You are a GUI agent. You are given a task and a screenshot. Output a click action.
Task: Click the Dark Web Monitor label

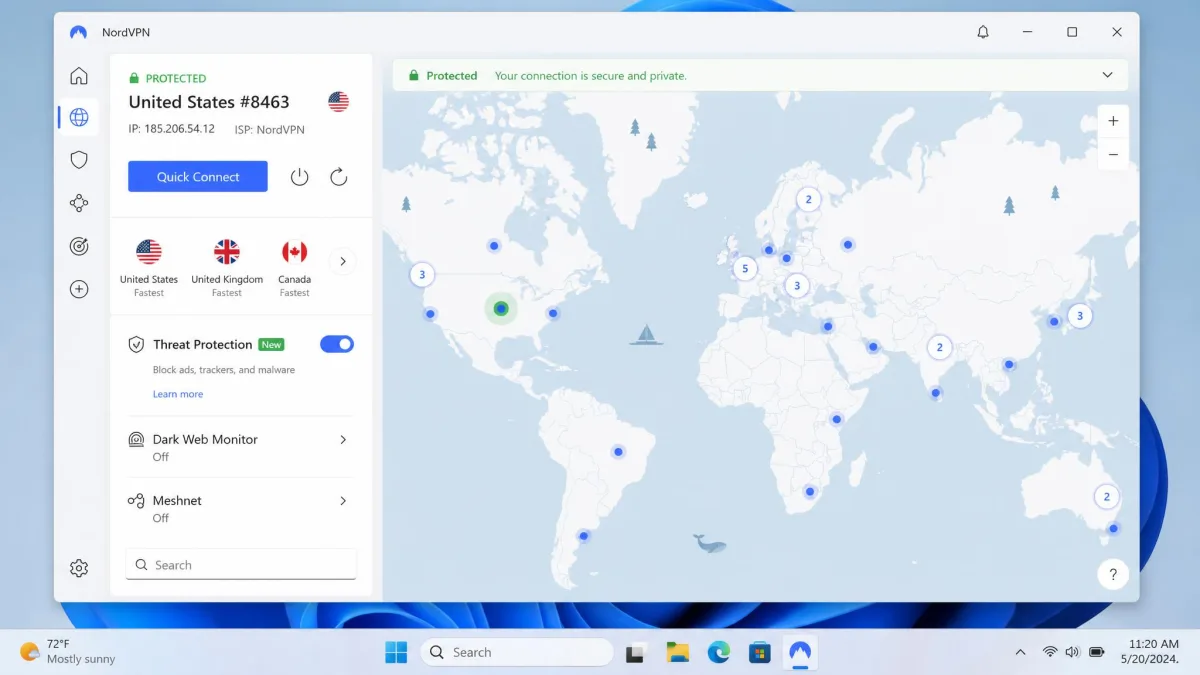205,439
